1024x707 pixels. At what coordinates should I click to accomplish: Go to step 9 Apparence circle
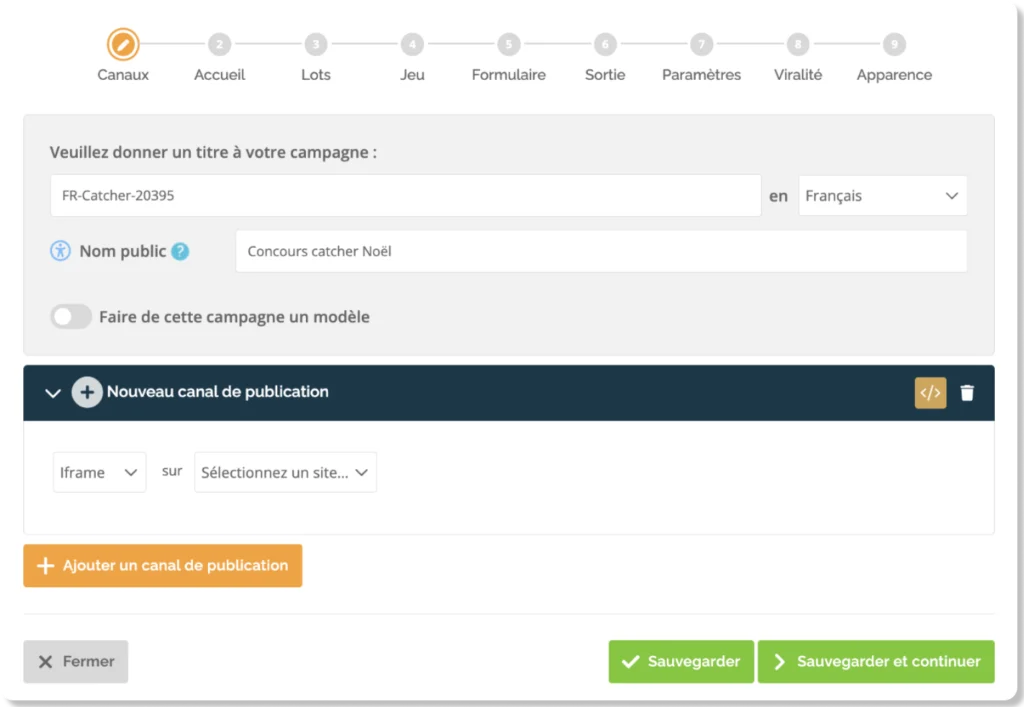point(894,45)
